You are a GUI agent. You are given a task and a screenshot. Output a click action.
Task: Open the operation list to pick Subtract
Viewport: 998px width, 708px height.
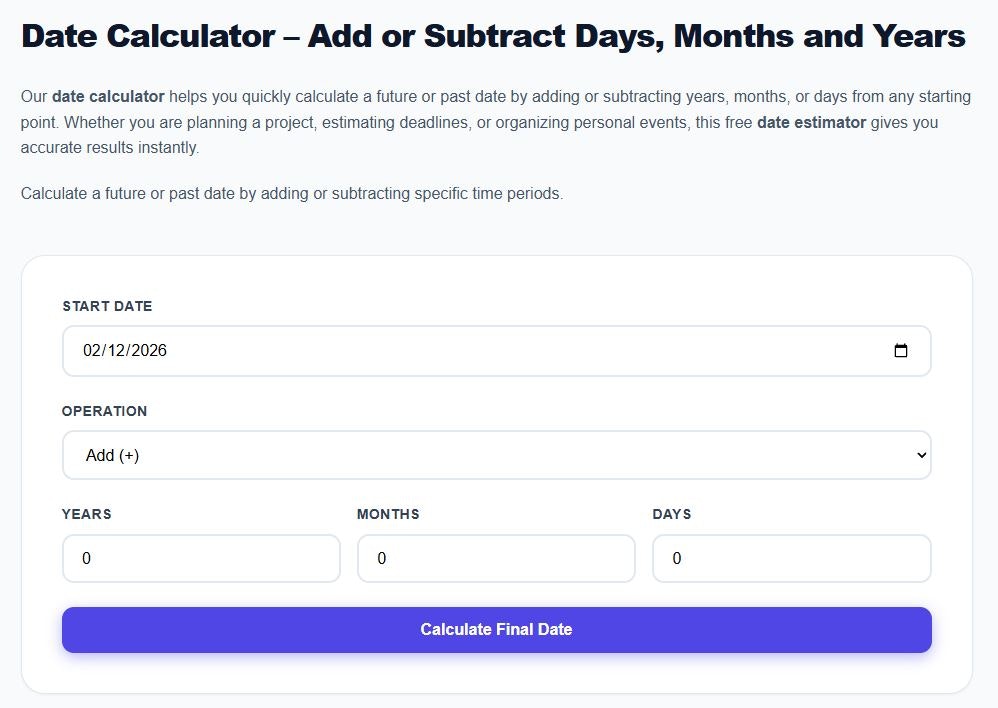point(497,454)
